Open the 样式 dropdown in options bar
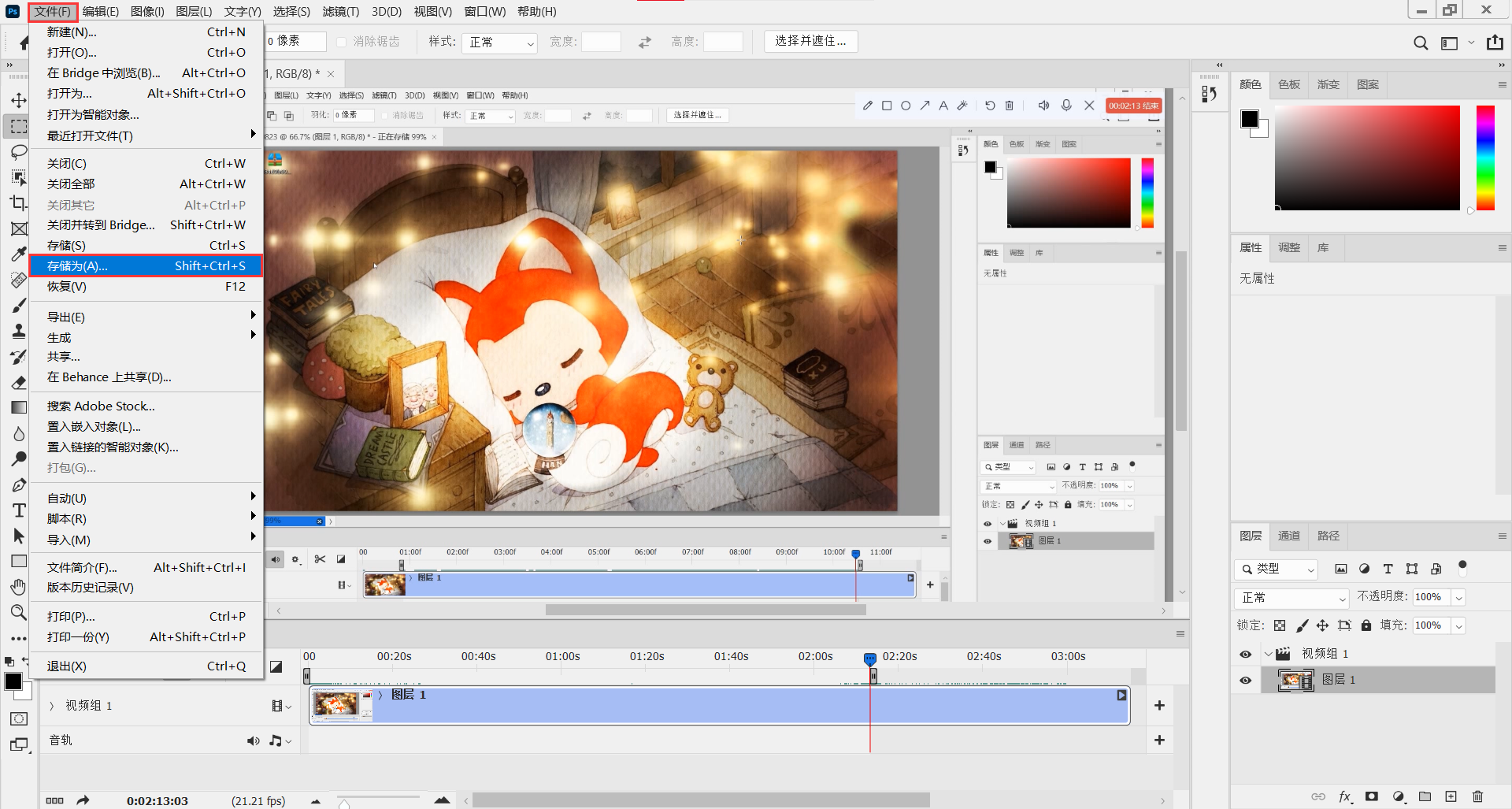1512x809 pixels. tap(499, 43)
